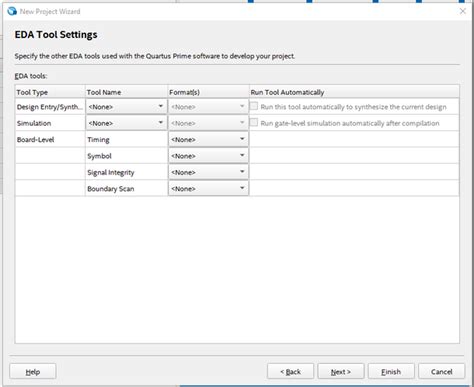The image size is (474, 387).
Task: Go to next wizard page
Action: pos(341,371)
